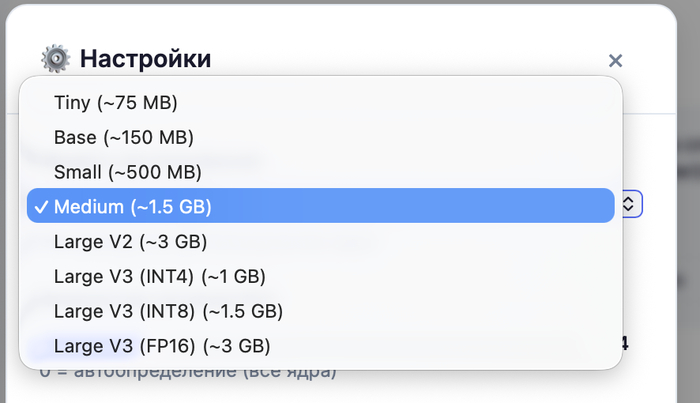Click the Настройки dialog title
Screen dimensions: 700x403
(x=145, y=59)
